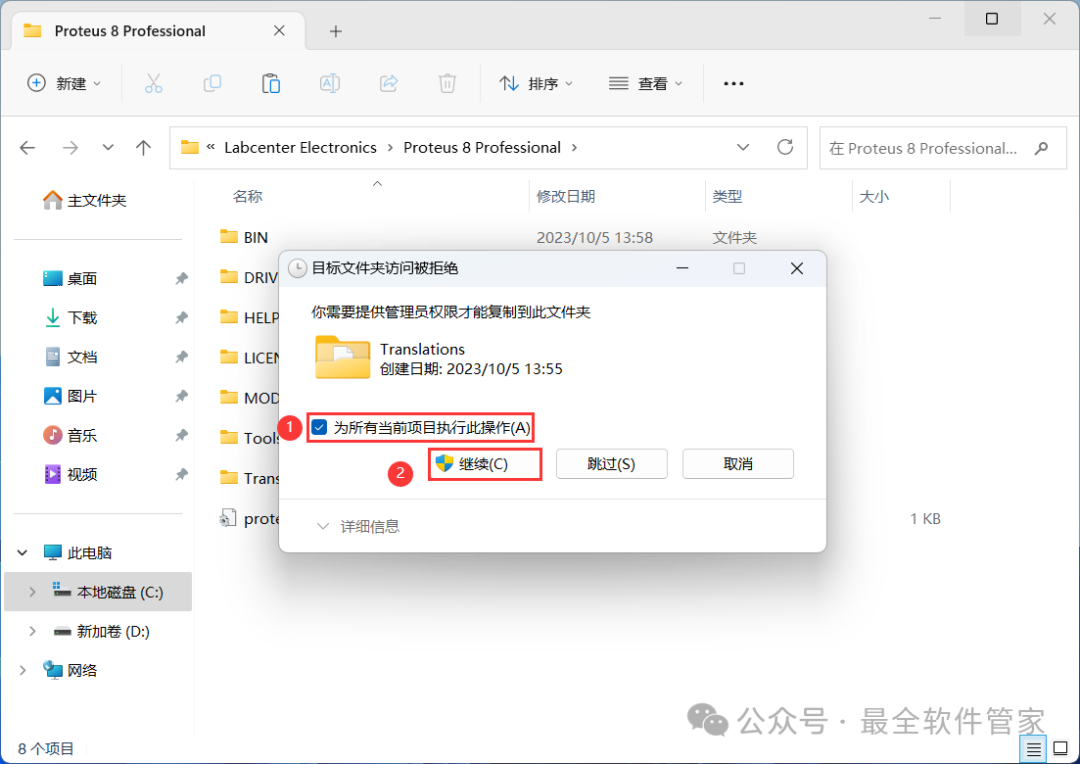Screen dimensions: 1080x764
Task: Open the 排序 sort dropdown
Action: (536, 83)
